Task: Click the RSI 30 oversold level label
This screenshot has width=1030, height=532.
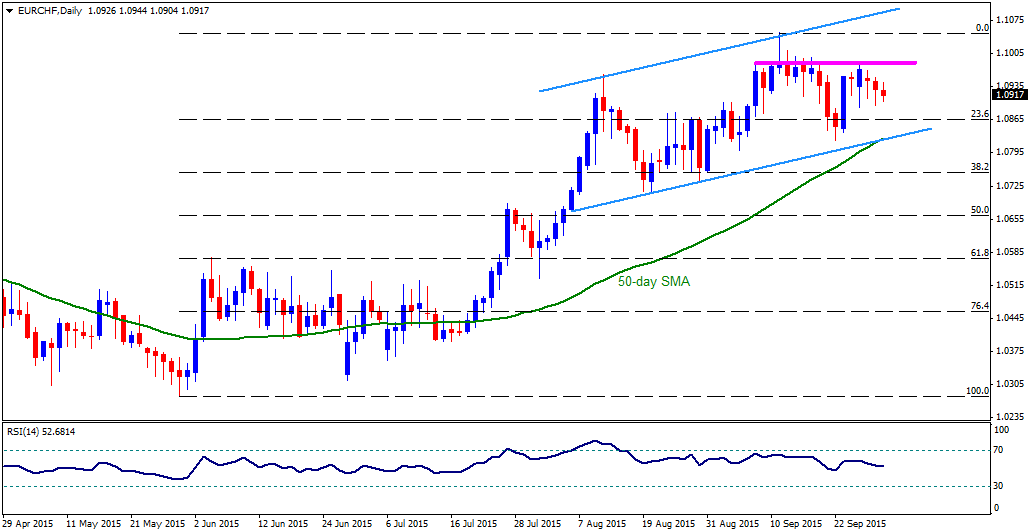Action: coord(1002,486)
